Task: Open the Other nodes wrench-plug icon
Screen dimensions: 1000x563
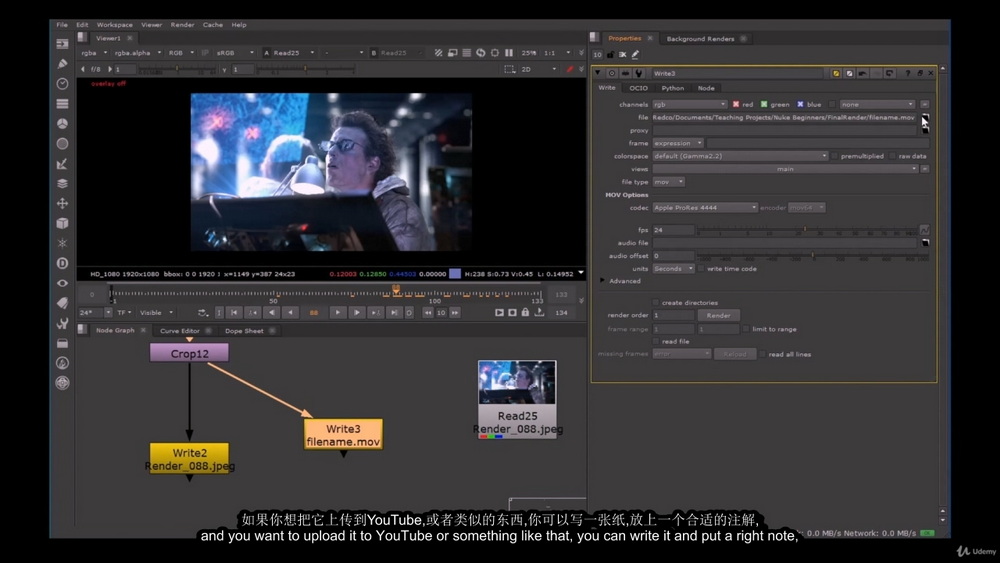Action: coord(62,323)
